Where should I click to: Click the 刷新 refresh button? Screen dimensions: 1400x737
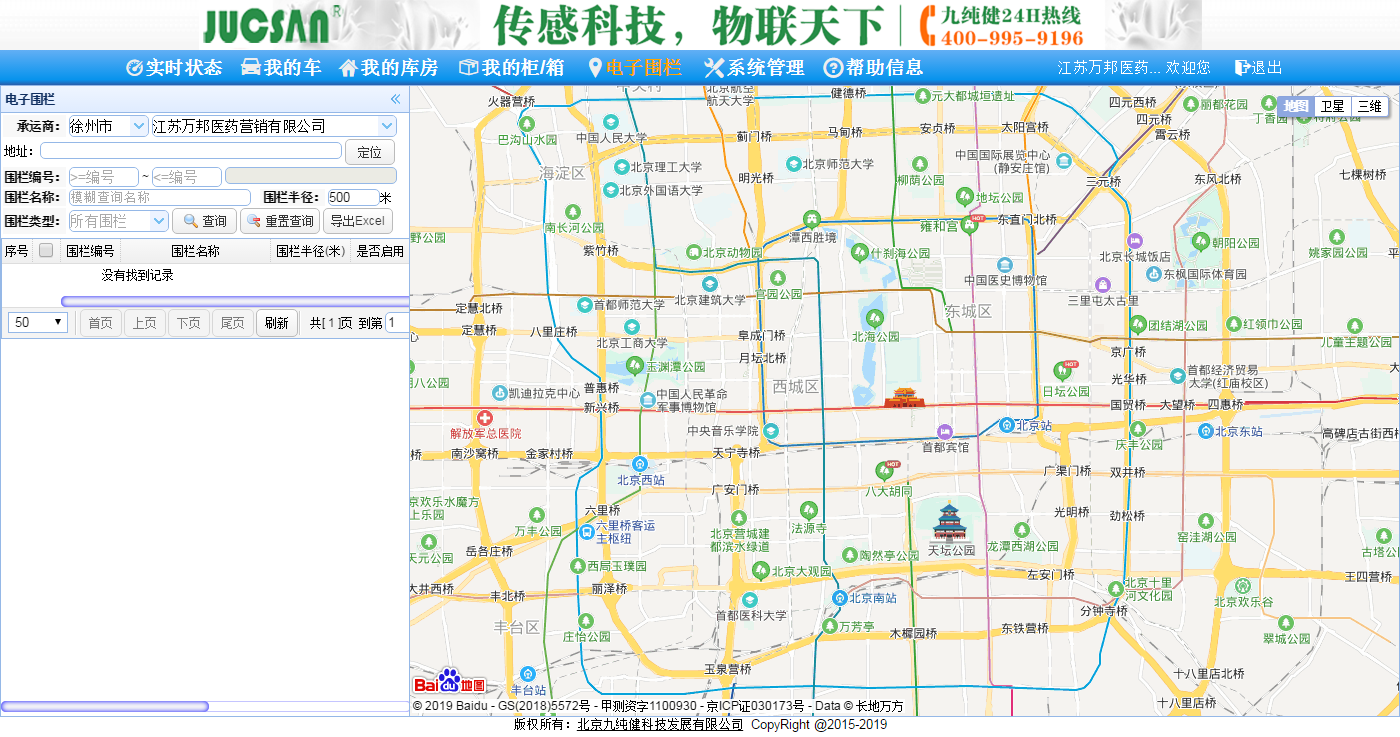pyautogui.click(x=276, y=322)
